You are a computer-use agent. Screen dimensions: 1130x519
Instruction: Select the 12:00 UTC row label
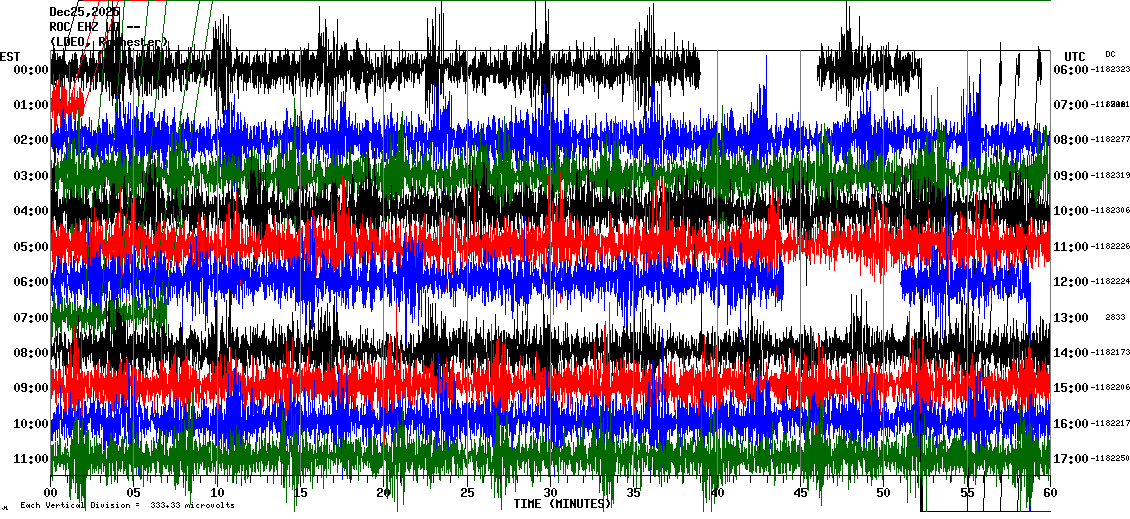click(x=1073, y=282)
